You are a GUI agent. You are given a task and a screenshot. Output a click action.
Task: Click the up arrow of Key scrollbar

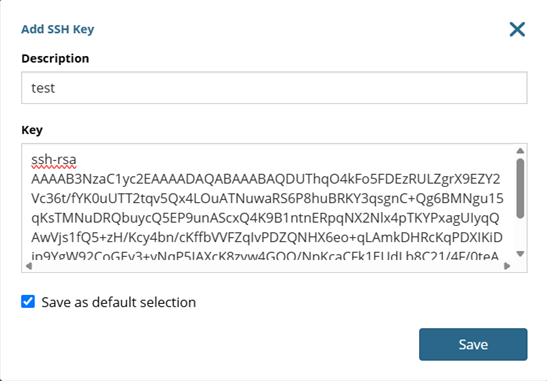point(520,151)
